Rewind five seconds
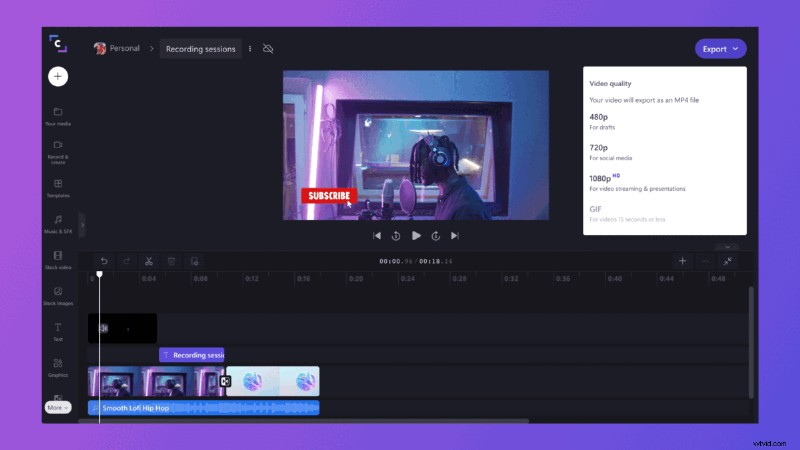Image resolution: width=800 pixels, height=450 pixels. coord(396,236)
